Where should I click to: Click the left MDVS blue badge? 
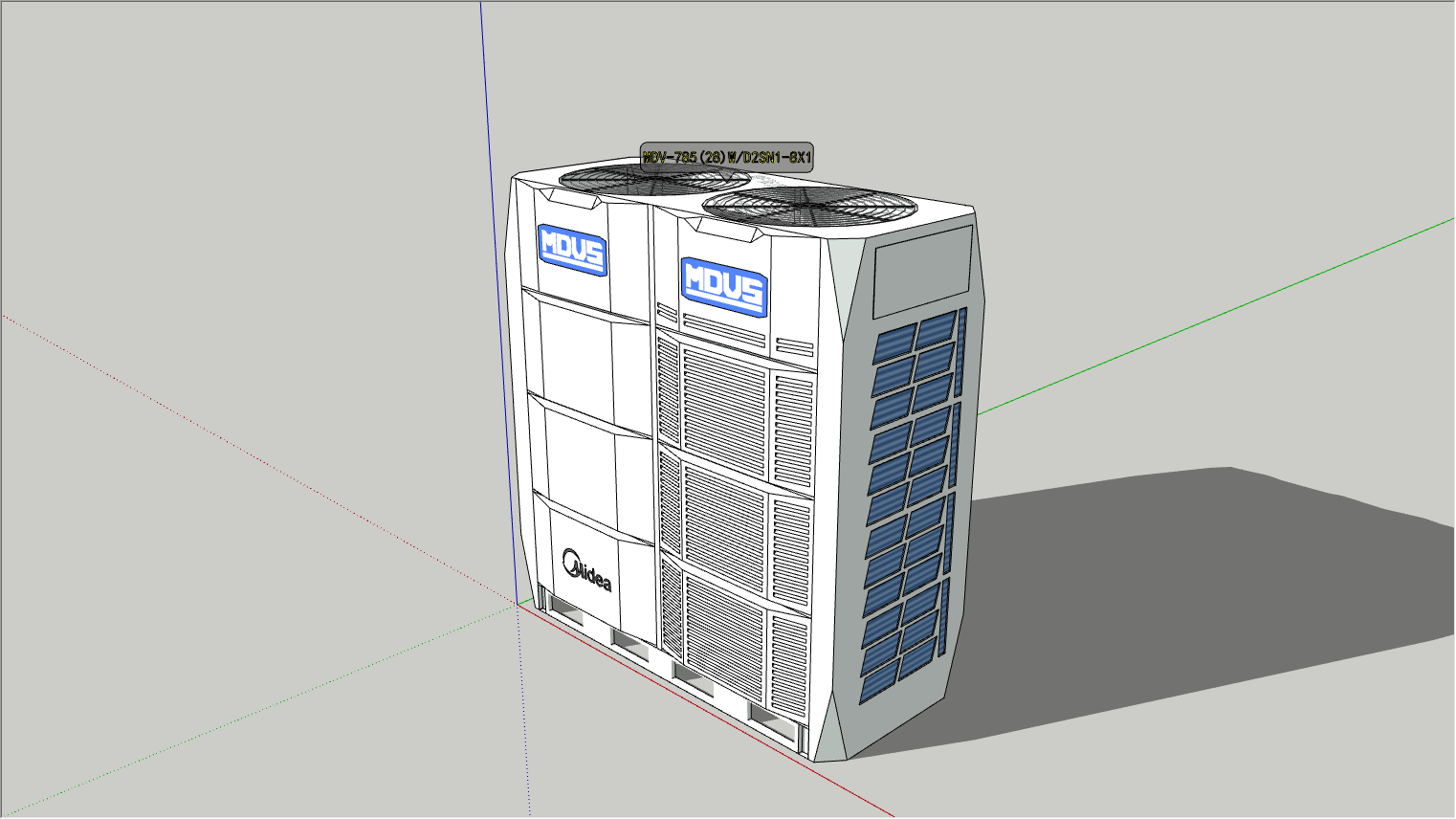(x=573, y=251)
